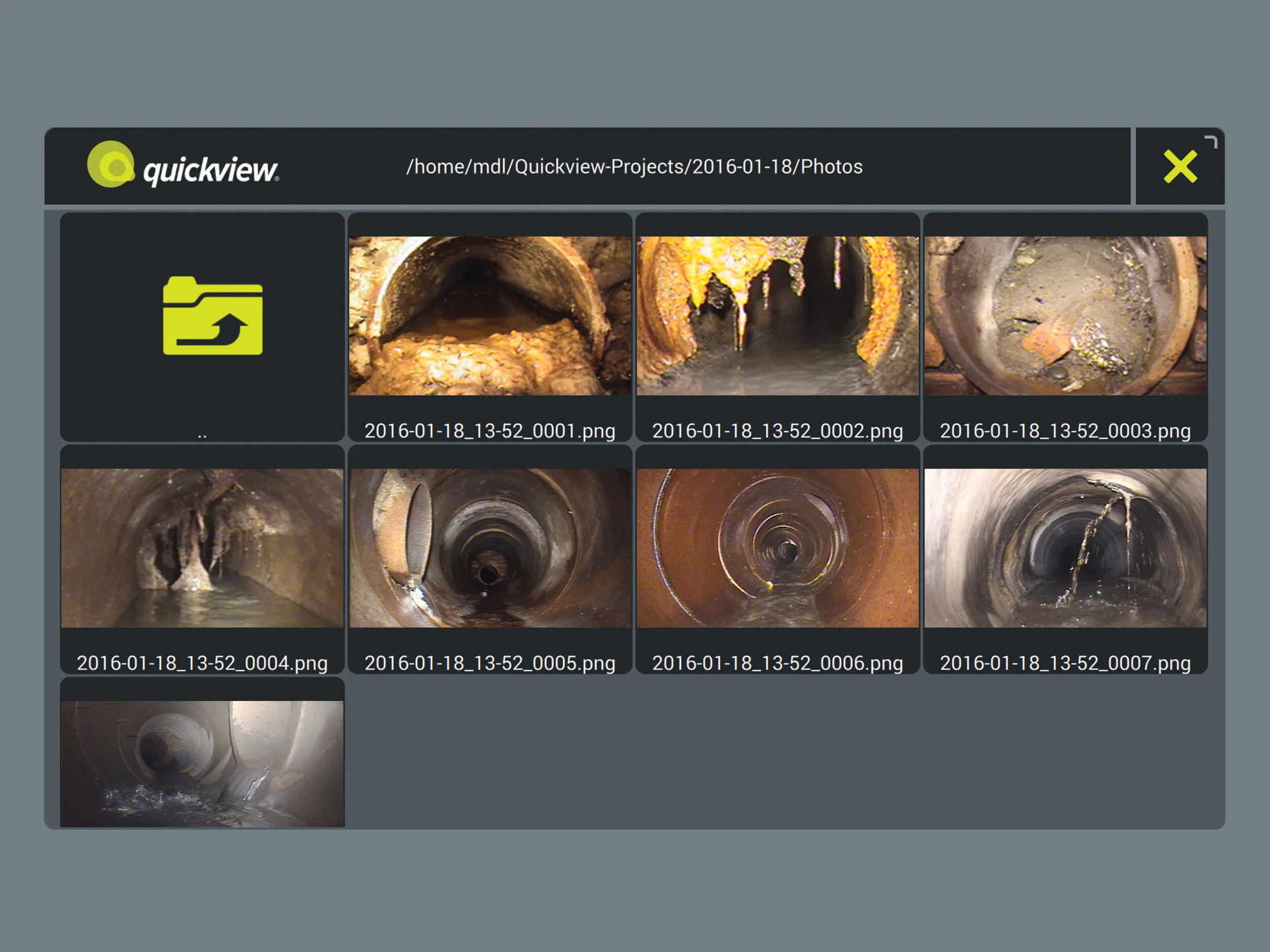Select the leaking water photo 0007

click(x=1065, y=548)
